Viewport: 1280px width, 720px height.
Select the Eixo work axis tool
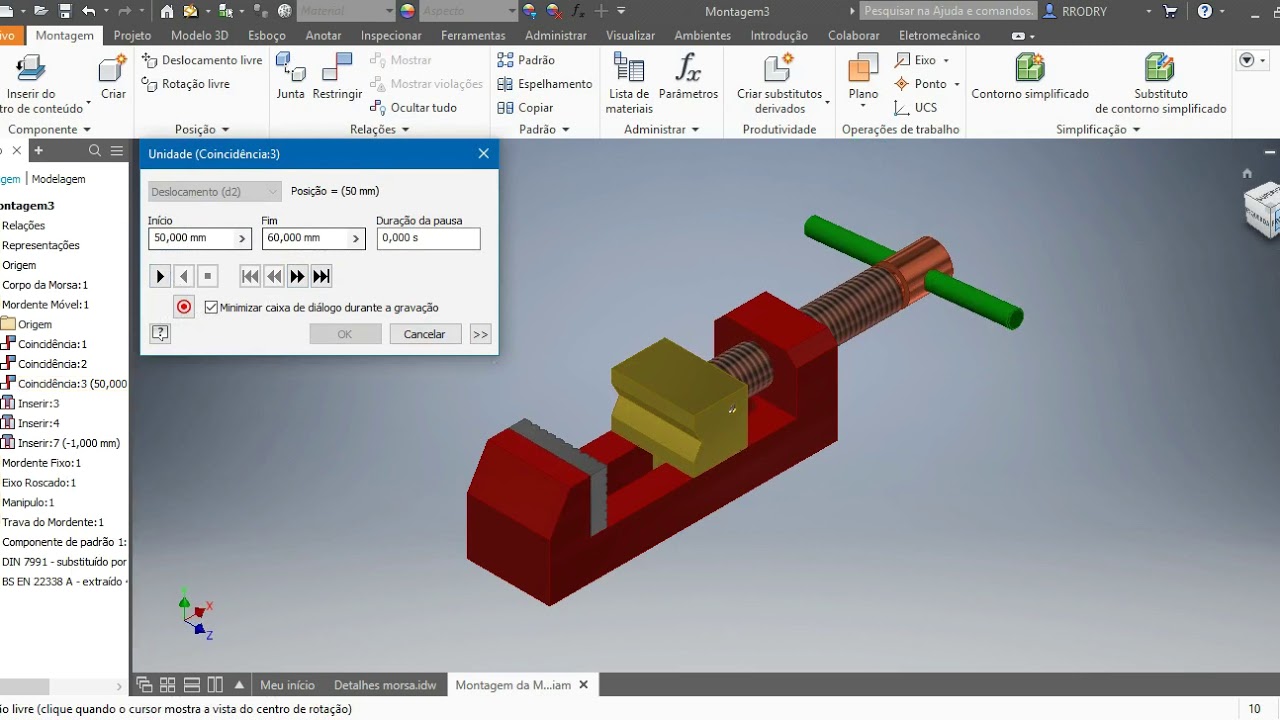point(915,60)
